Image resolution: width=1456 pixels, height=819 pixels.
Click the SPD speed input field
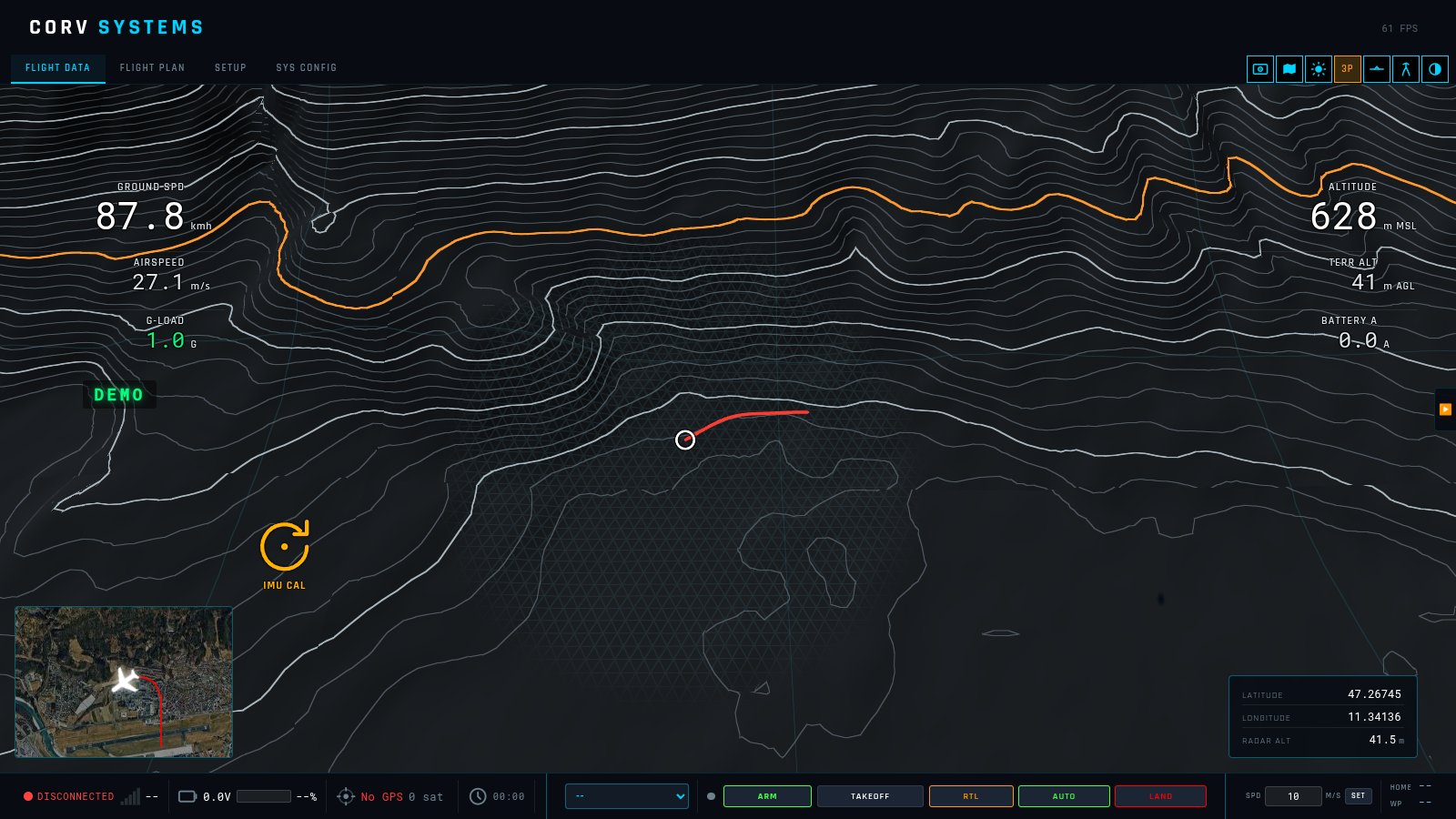[1293, 796]
